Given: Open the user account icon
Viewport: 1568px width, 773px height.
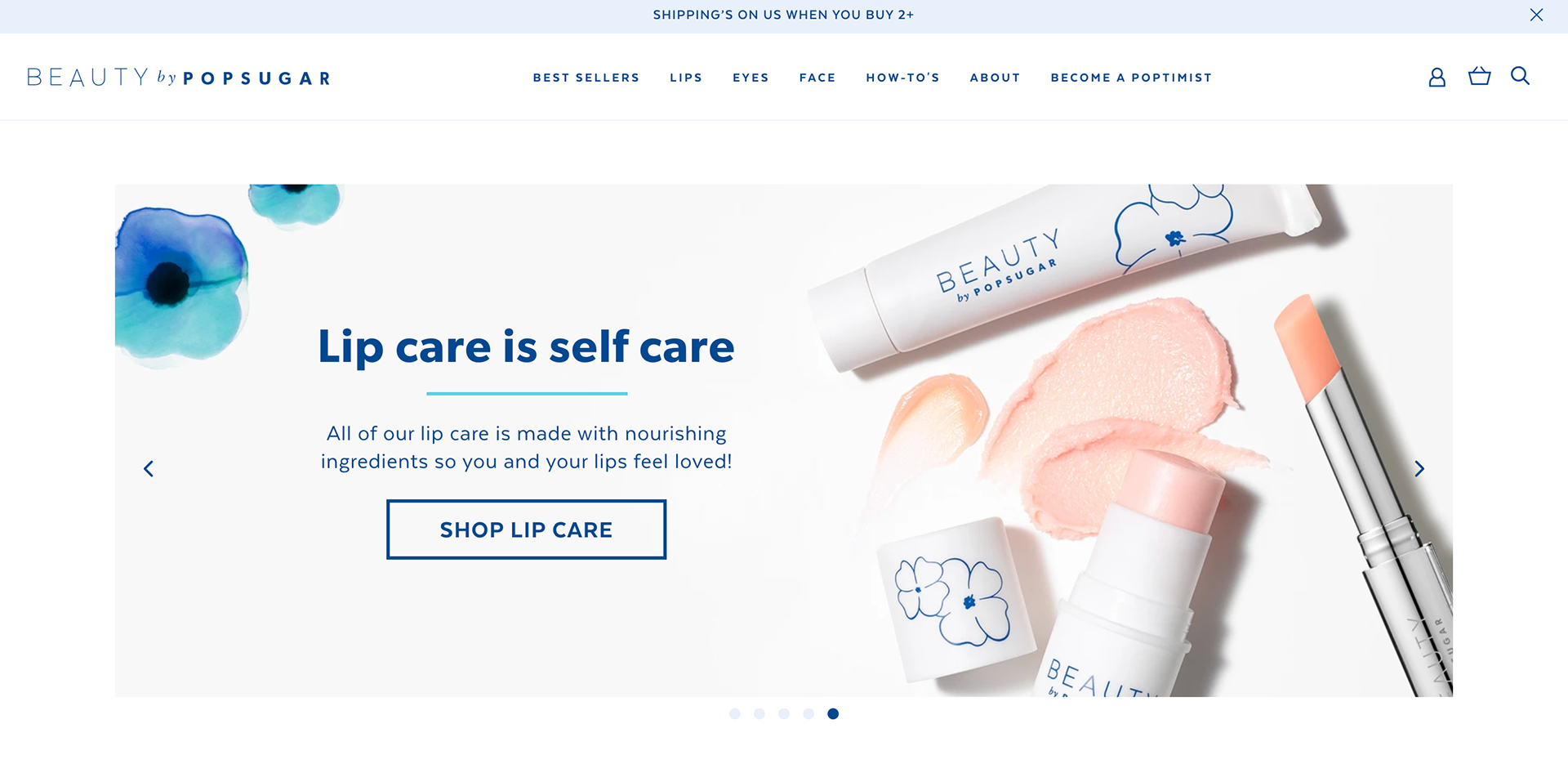Looking at the screenshot, I should pyautogui.click(x=1437, y=77).
